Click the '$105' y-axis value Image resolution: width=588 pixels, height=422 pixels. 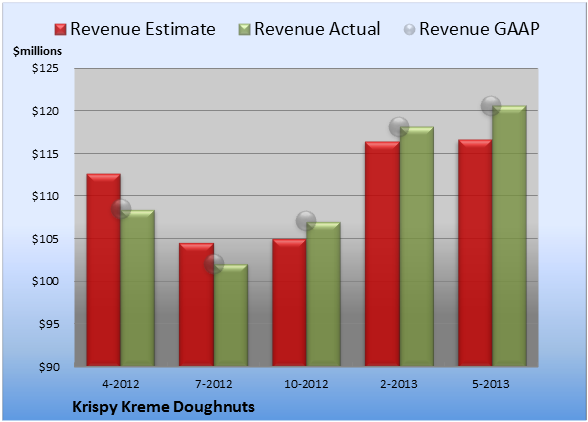[x=45, y=239]
